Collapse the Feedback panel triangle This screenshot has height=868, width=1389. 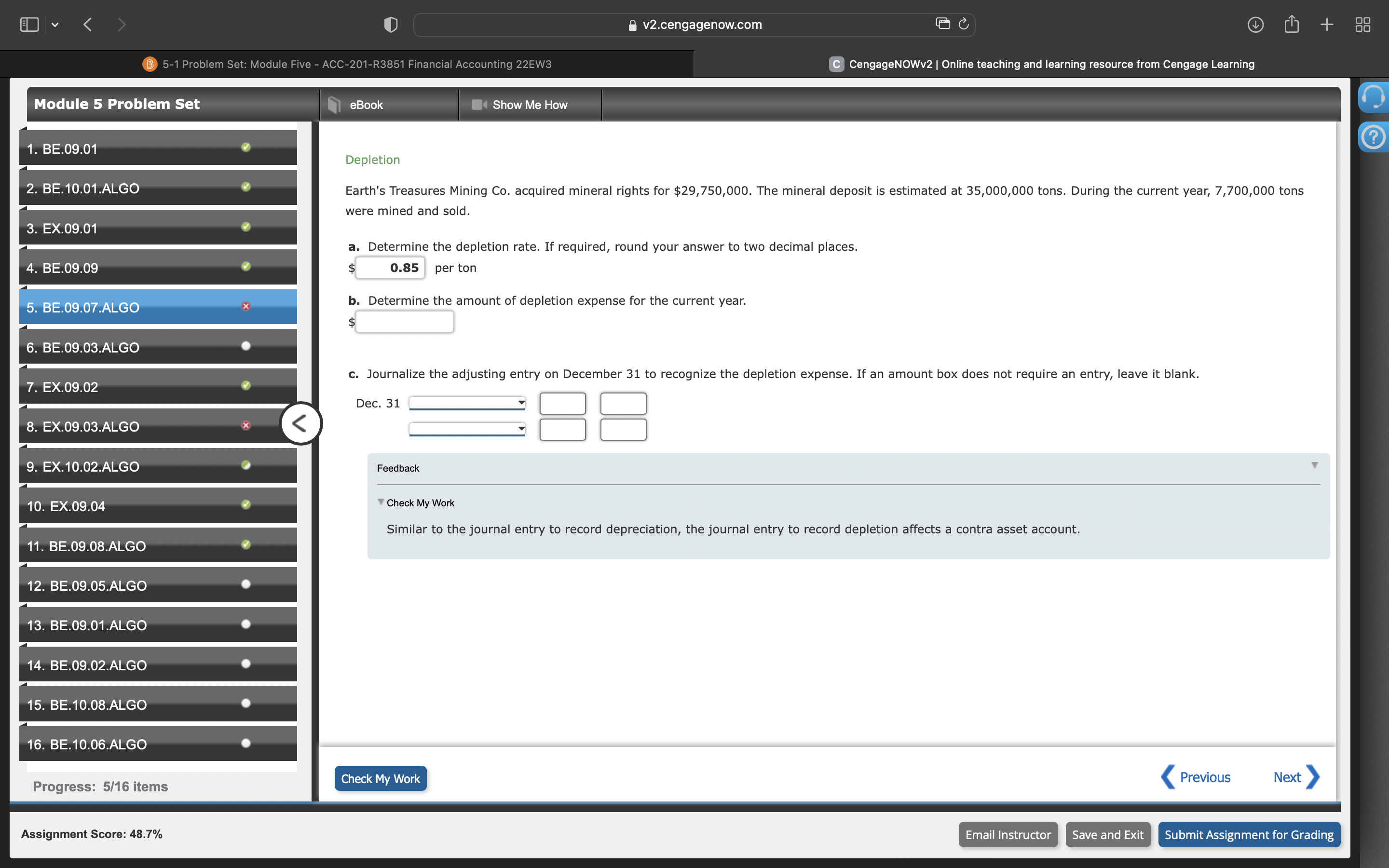[1314, 465]
